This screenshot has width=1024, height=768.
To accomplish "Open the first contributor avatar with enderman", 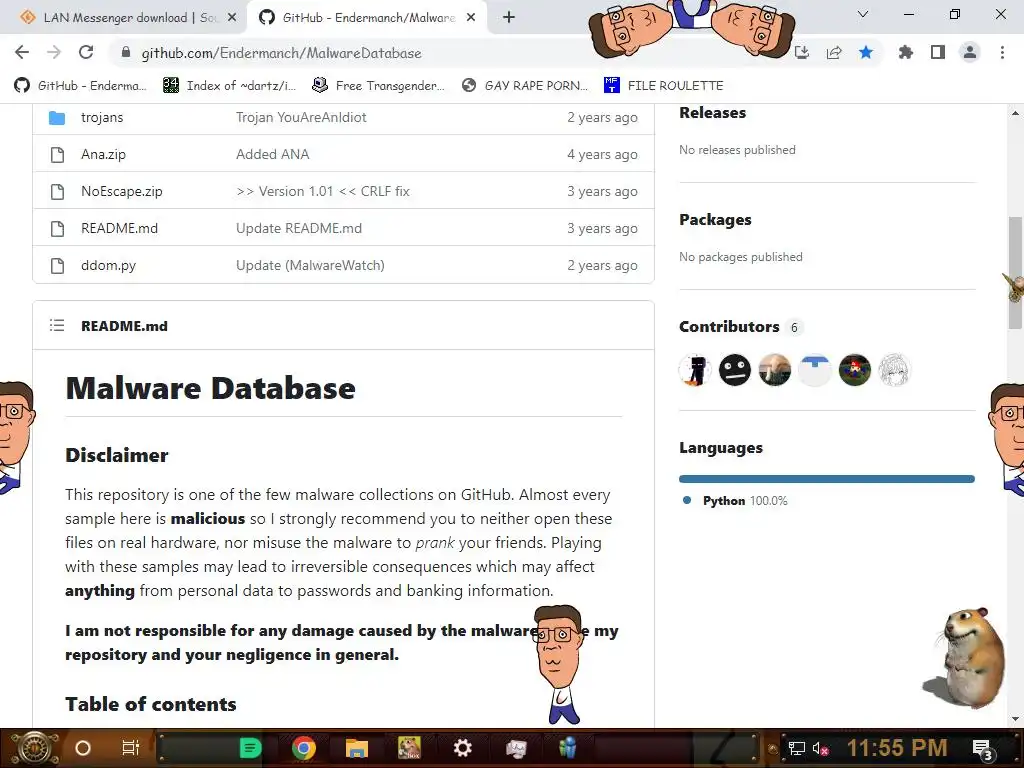I will tap(695, 370).
